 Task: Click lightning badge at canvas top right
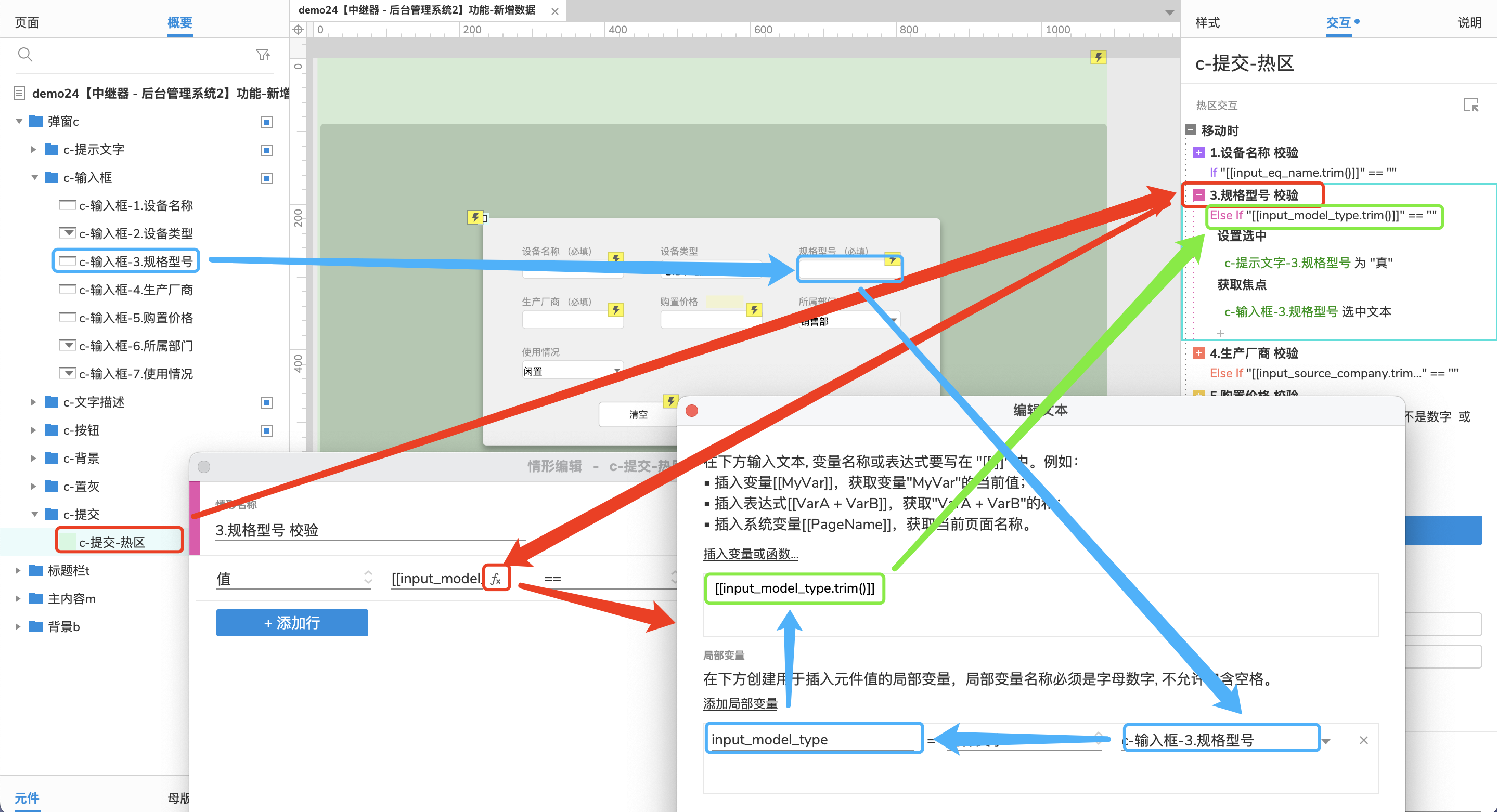[x=1098, y=57]
